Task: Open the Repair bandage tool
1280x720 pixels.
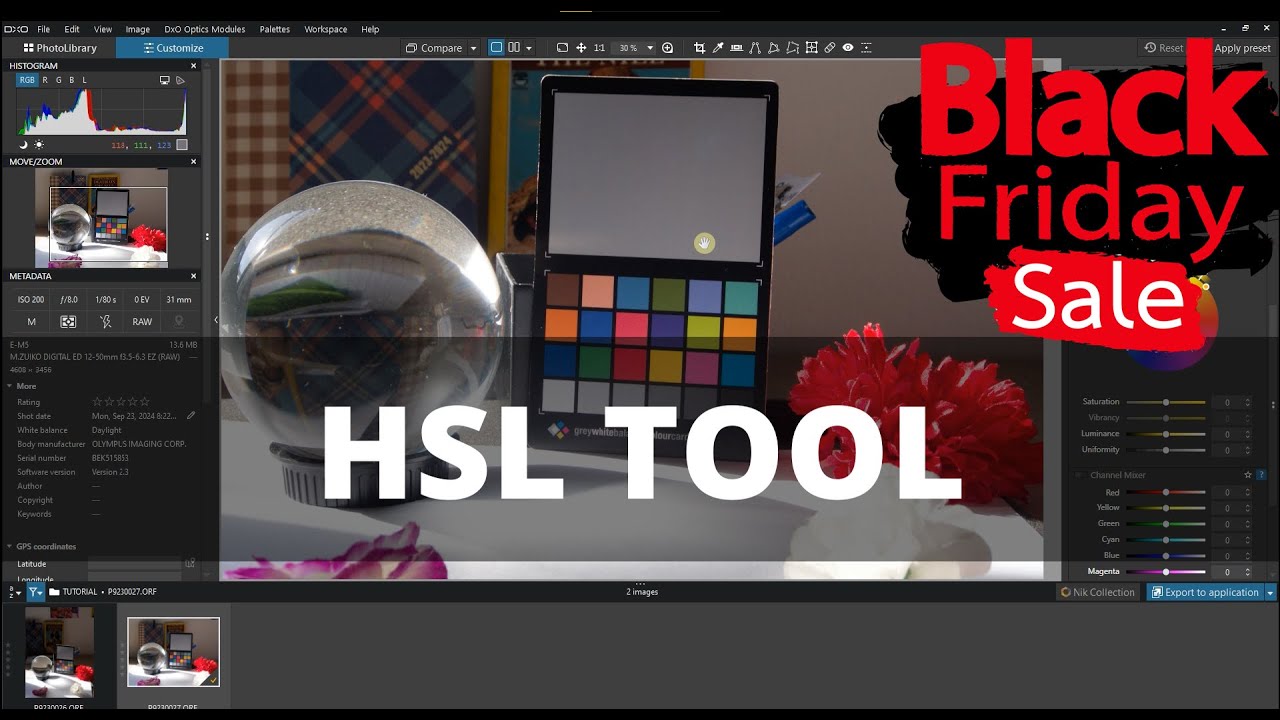Action: coord(829,48)
